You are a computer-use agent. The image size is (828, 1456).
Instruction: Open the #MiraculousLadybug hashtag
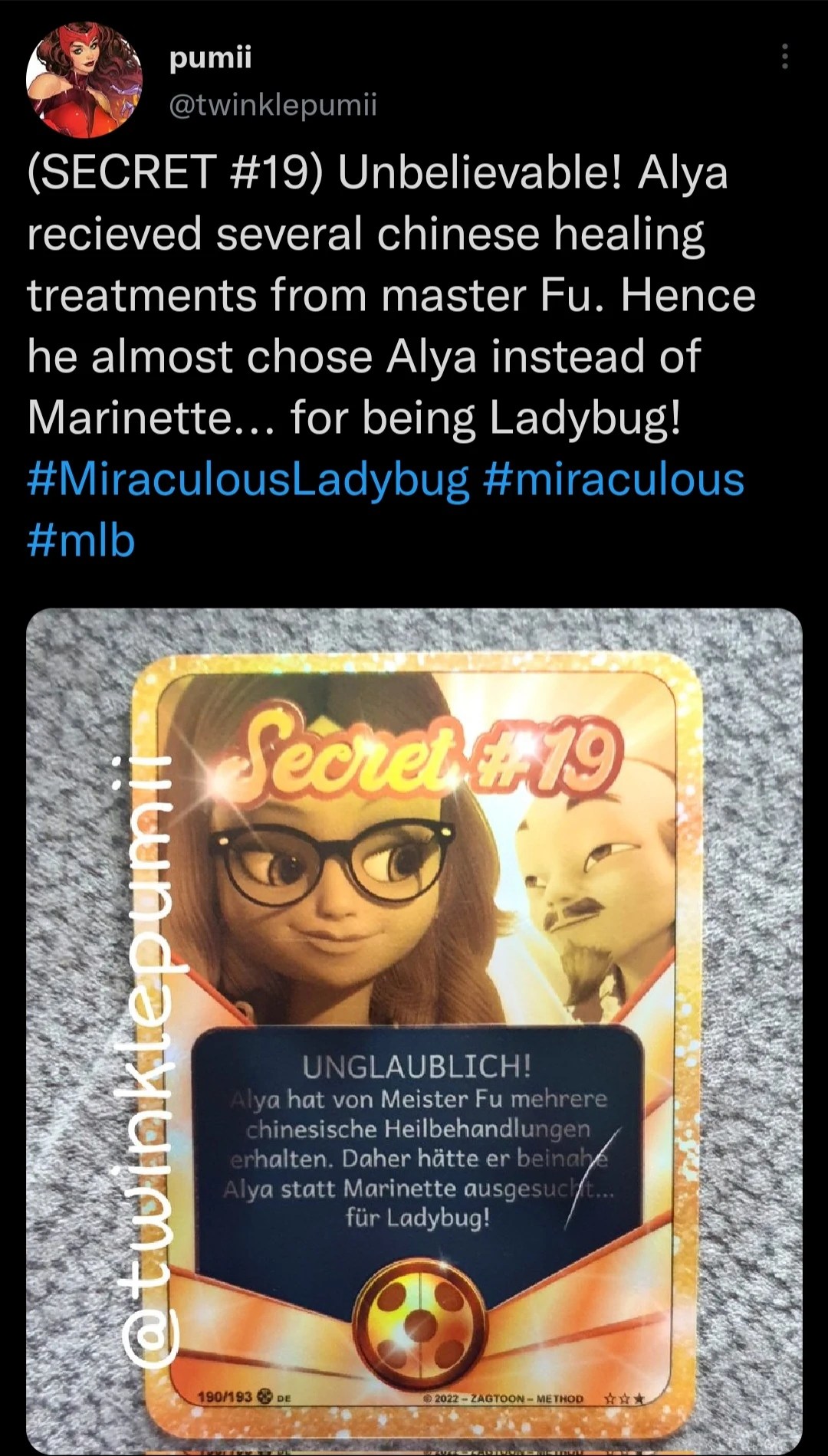click(248, 480)
